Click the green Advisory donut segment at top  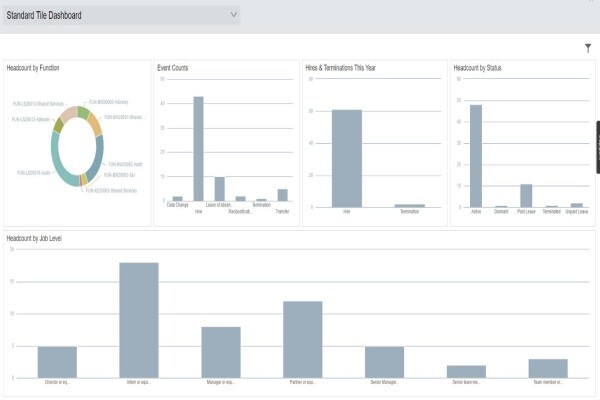click(83, 112)
